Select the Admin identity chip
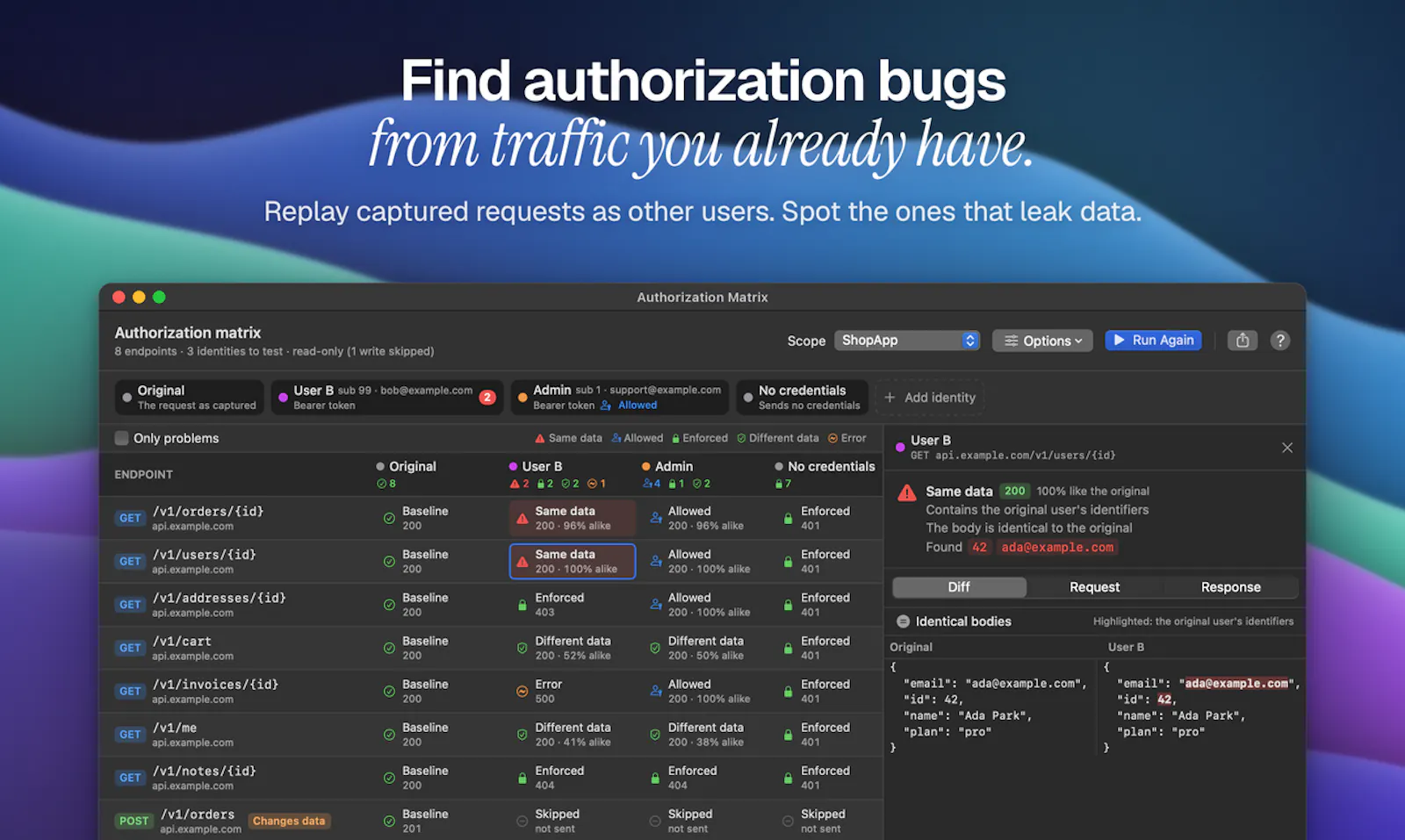This screenshot has height=840, width=1405. pos(619,398)
